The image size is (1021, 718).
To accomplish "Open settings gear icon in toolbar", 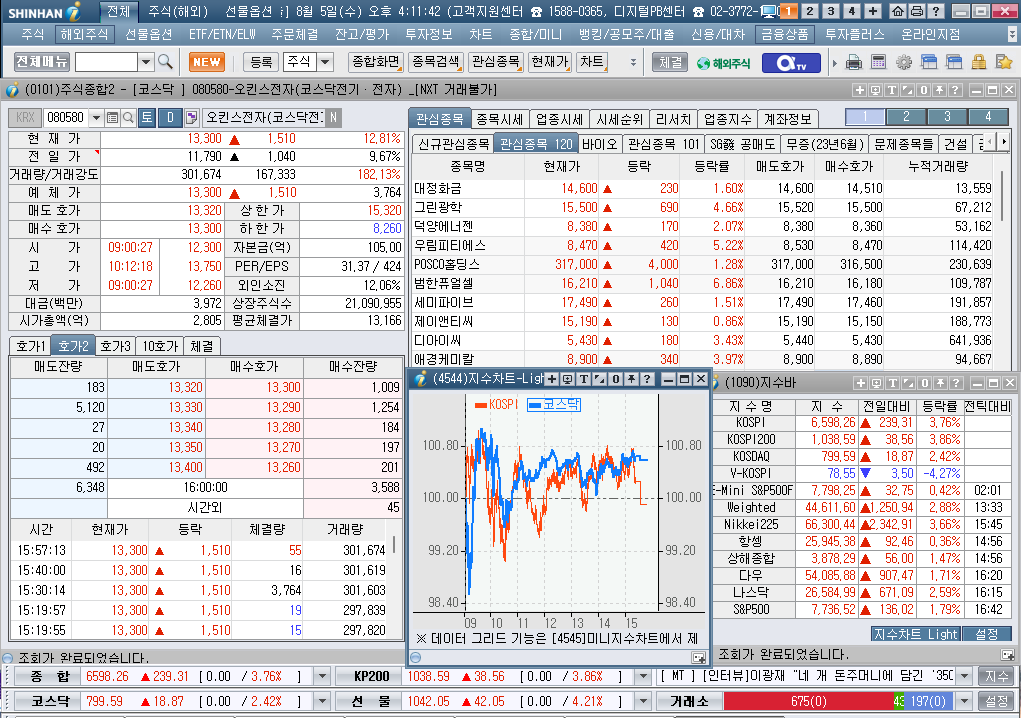I will (x=904, y=62).
